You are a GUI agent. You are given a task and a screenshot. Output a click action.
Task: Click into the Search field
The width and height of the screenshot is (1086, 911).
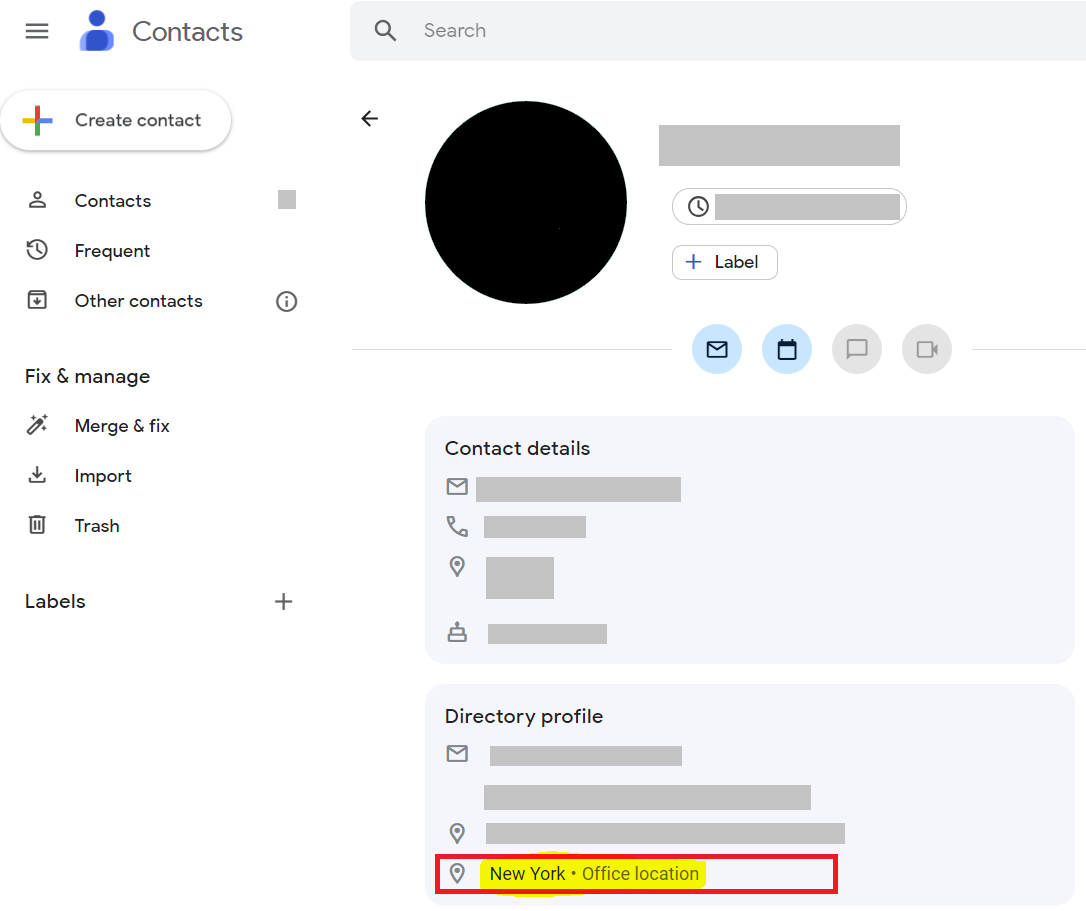coord(700,31)
